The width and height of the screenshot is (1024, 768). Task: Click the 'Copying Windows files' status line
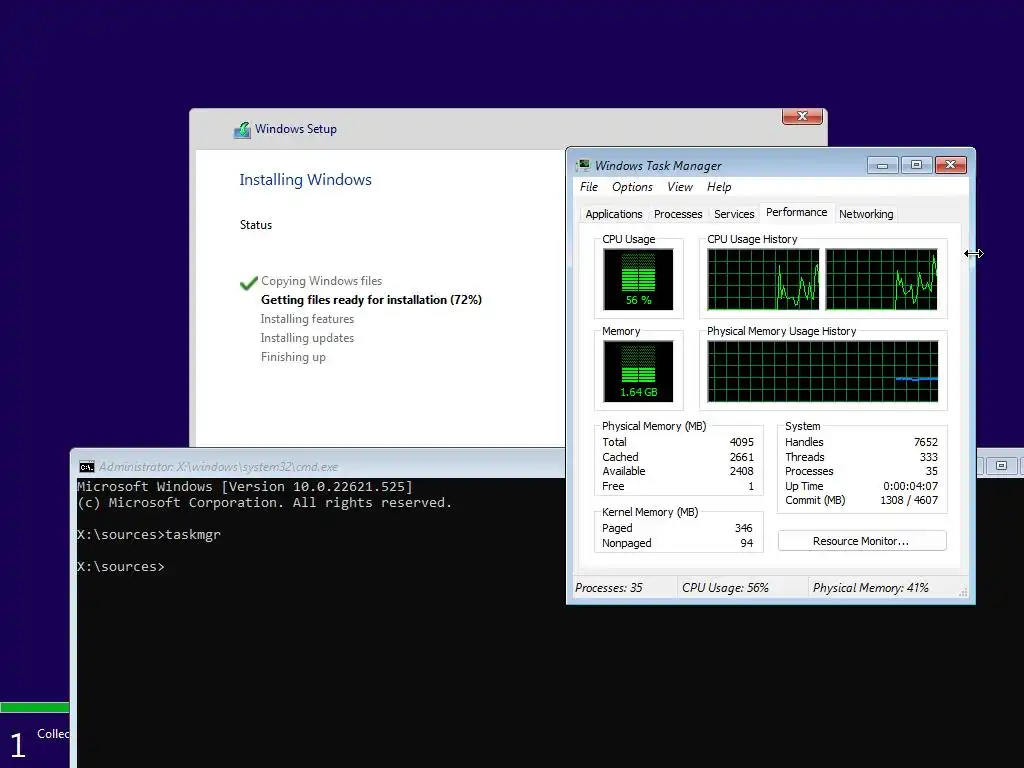tap(321, 281)
